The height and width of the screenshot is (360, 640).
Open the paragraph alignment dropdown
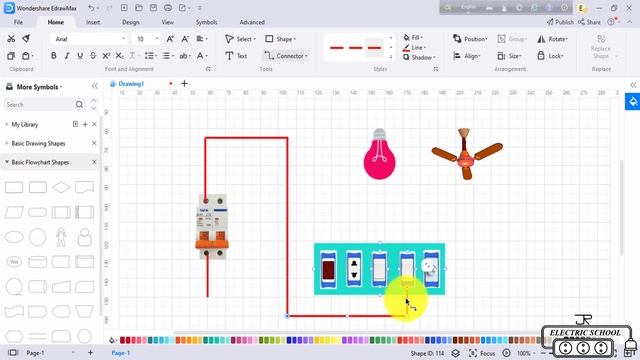pyautogui.click(x=202, y=39)
